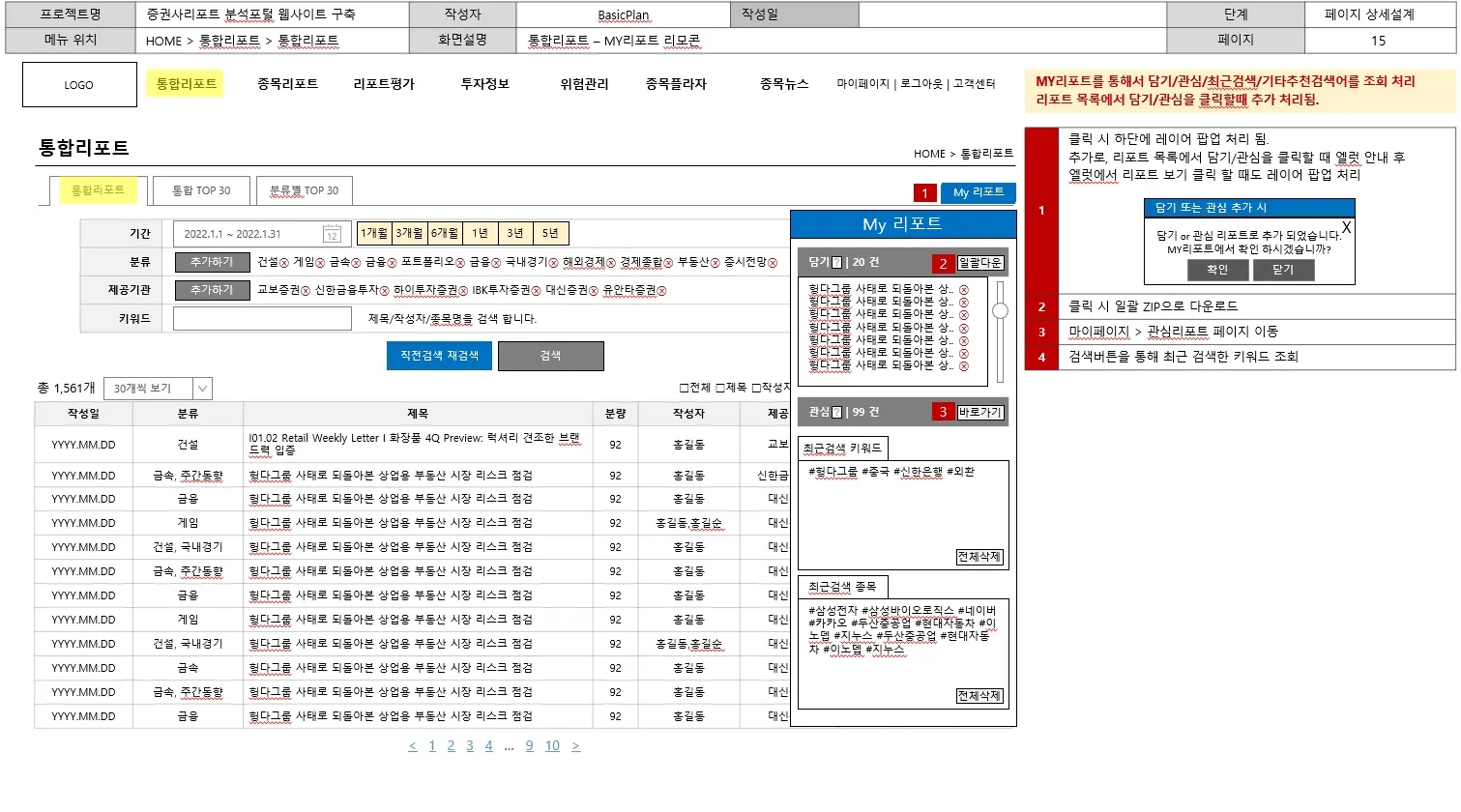Image resolution: width=1461 pixels, height=812 pixels.
Task: Close the 담기 또는 관심 추가 popup with X
Action: pos(1346,228)
